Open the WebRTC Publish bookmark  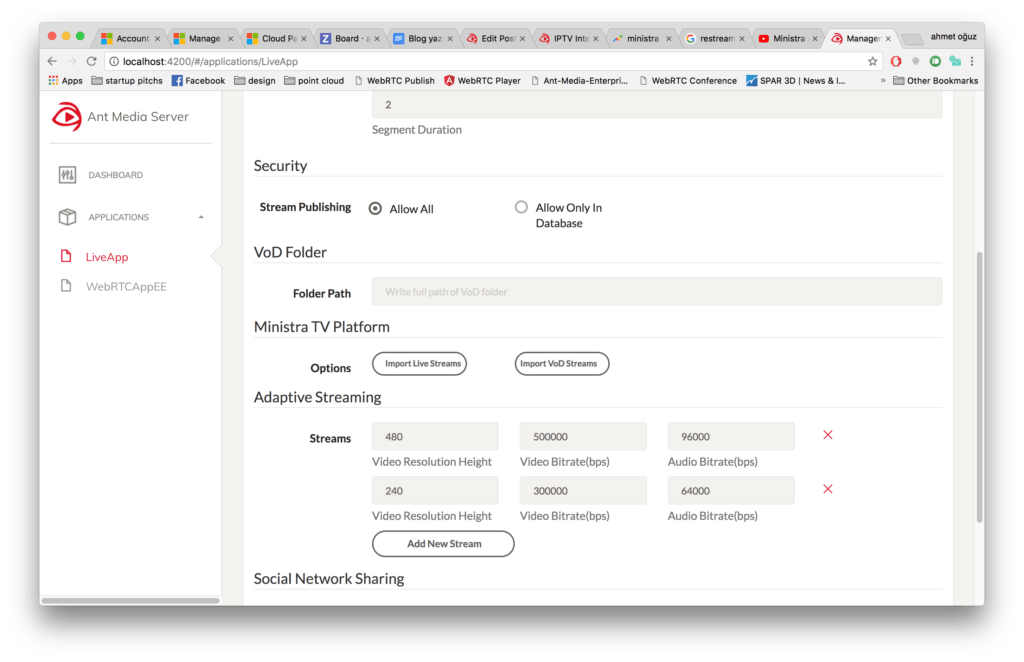coord(394,80)
